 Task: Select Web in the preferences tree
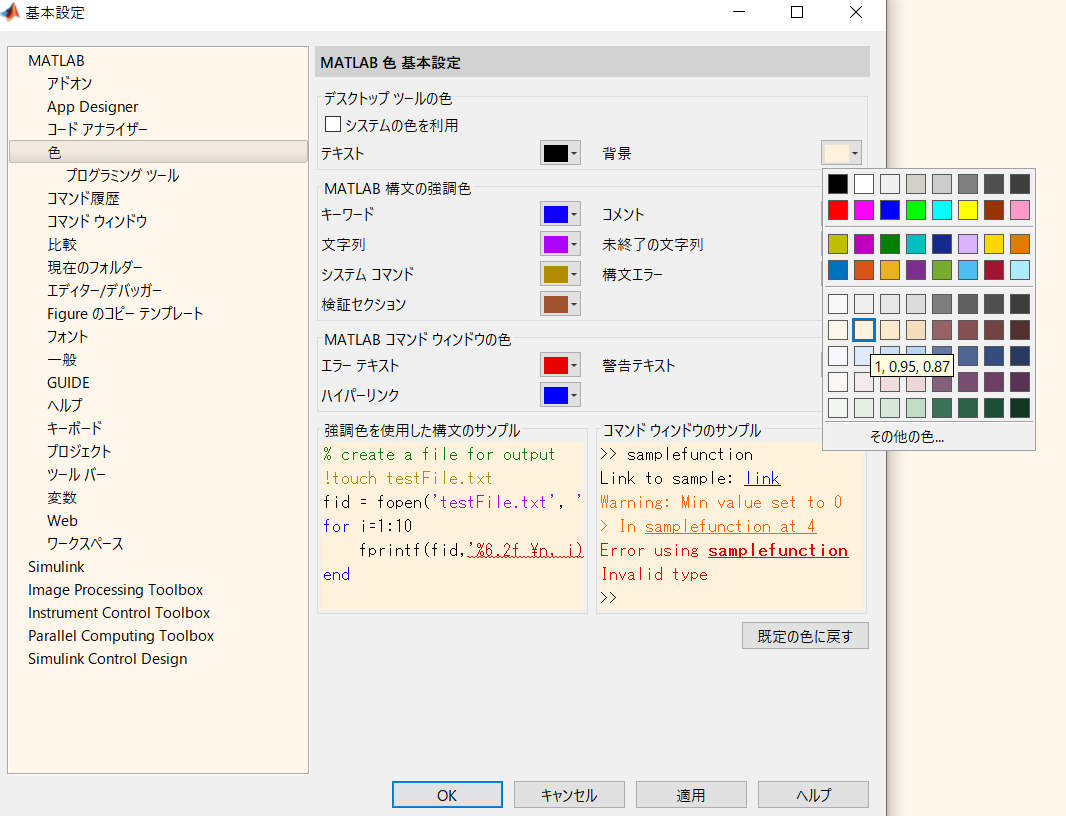pyautogui.click(x=63, y=521)
